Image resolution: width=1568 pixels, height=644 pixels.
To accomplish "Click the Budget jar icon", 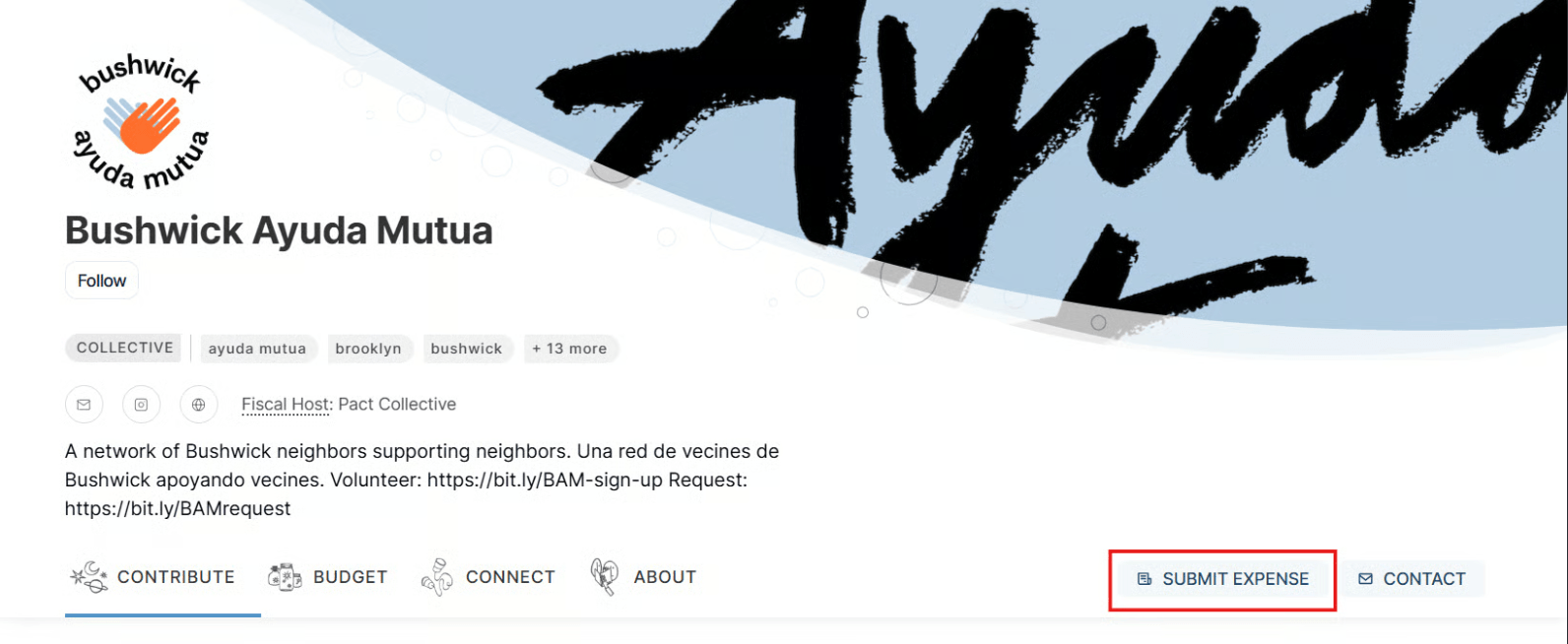I will (285, 577).
